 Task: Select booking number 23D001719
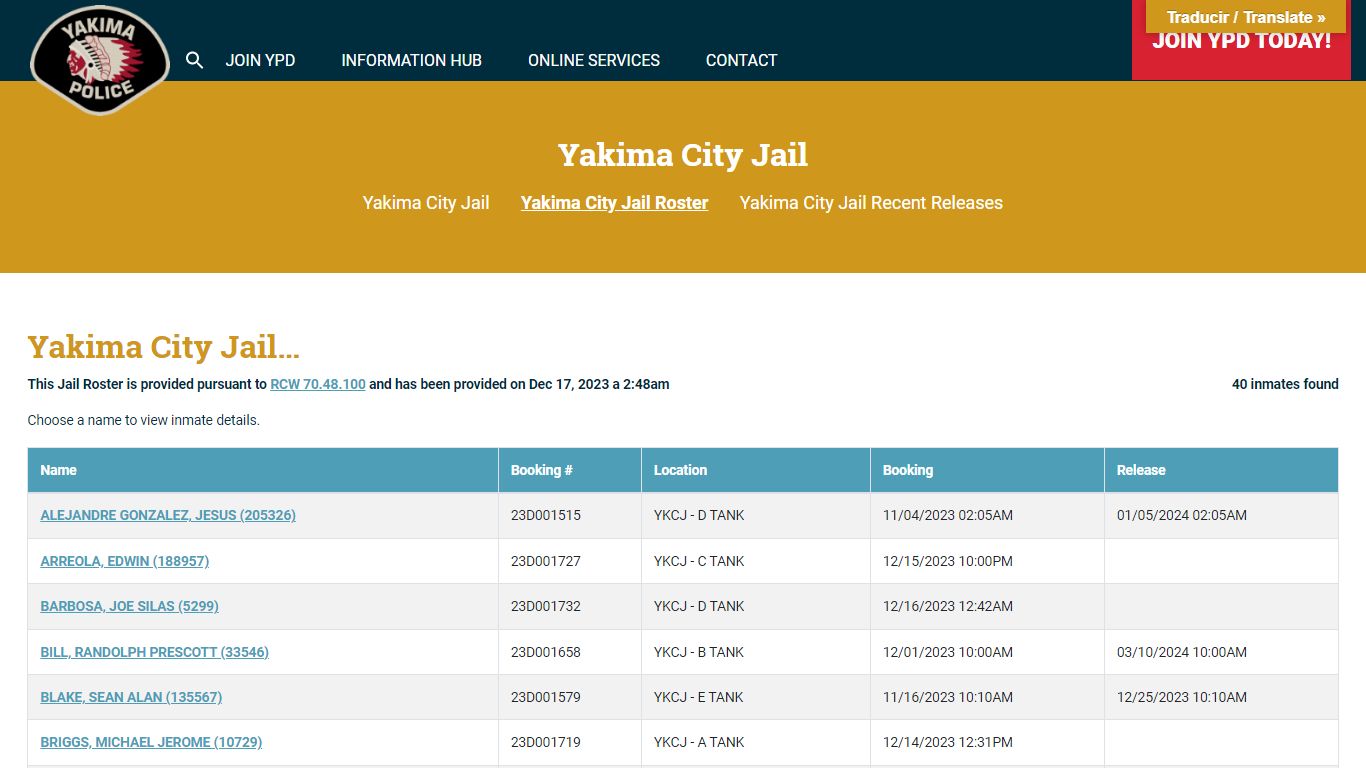[546, 742]
